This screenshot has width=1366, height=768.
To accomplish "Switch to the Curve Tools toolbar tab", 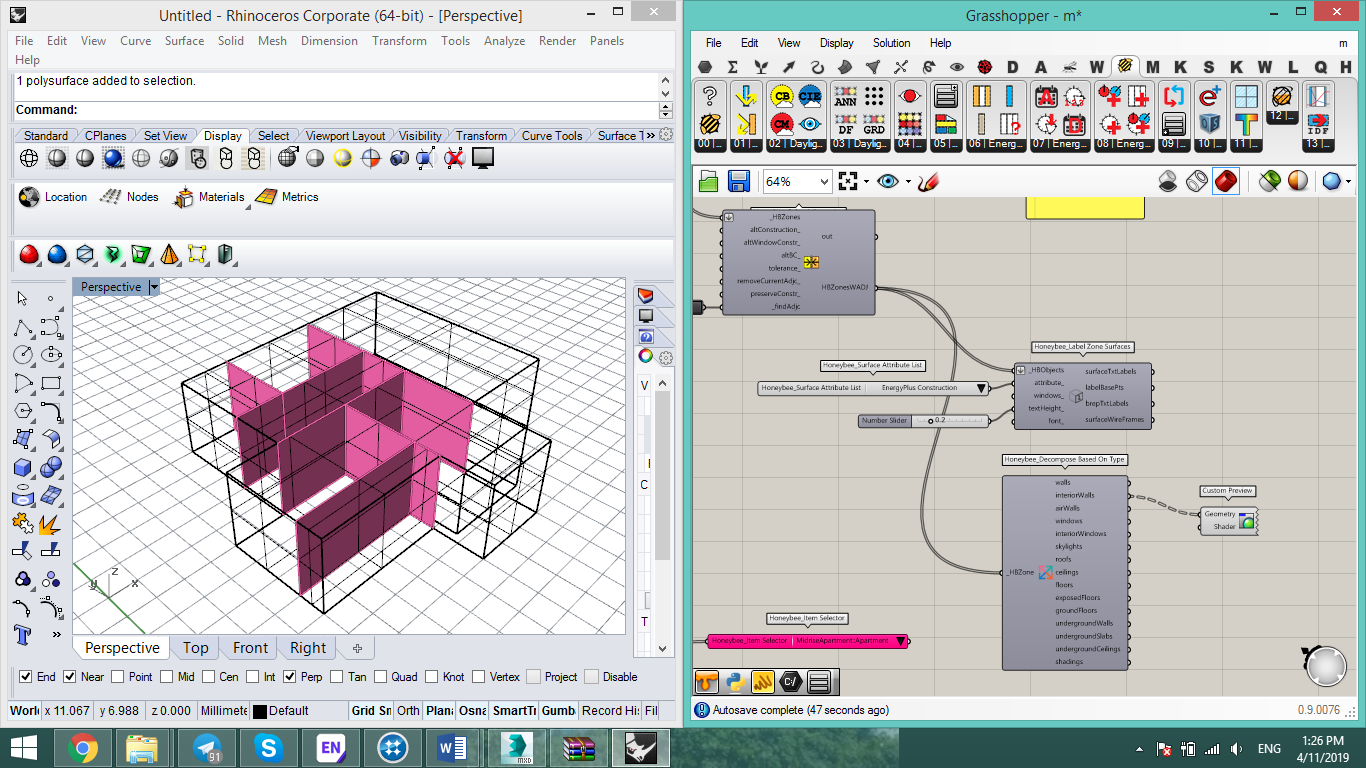I will click(552, 136).
